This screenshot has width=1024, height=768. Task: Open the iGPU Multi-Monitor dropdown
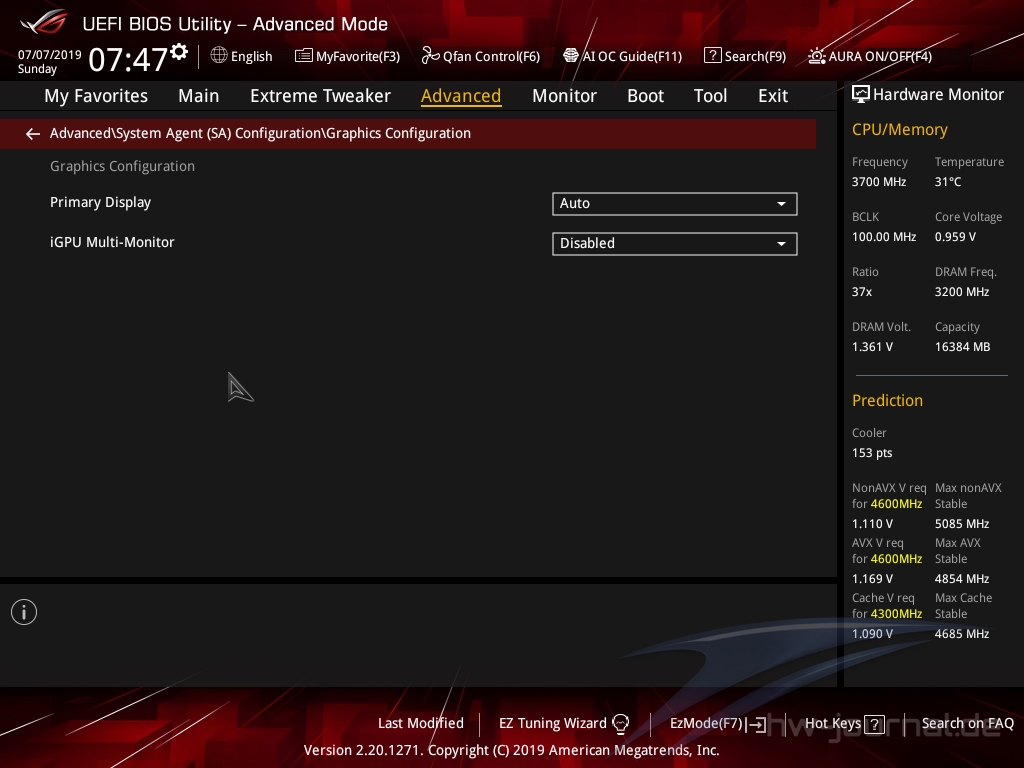[x=675, y=244]
